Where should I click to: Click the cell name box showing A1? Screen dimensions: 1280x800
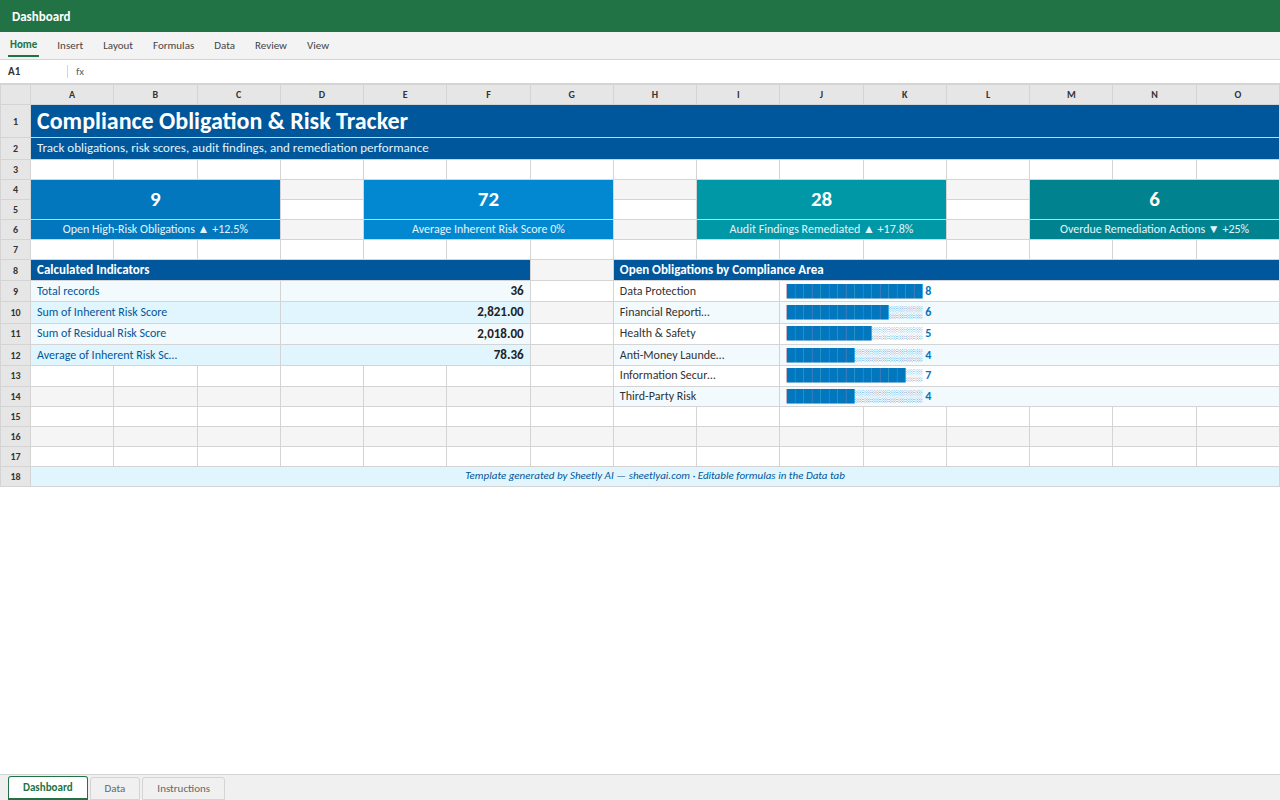point(35,72)
